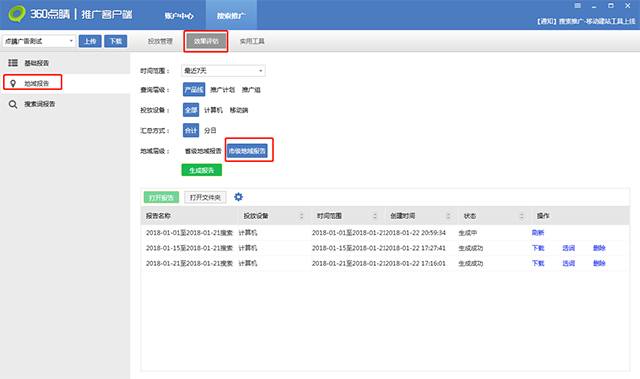Select 市级地域报告 region level
The width and height of the screenshot is (640, 379).
coord(247,151)
